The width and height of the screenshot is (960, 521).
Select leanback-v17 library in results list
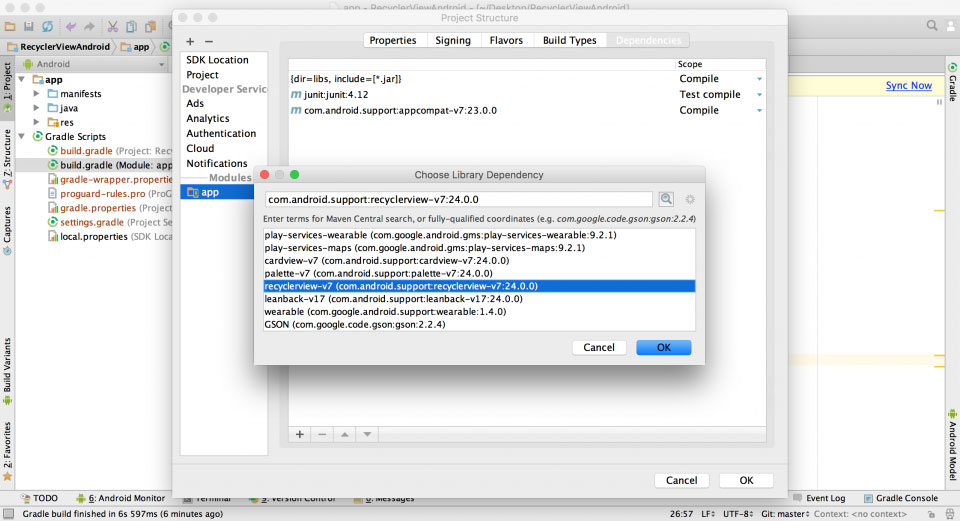click(x=479, y=299)
